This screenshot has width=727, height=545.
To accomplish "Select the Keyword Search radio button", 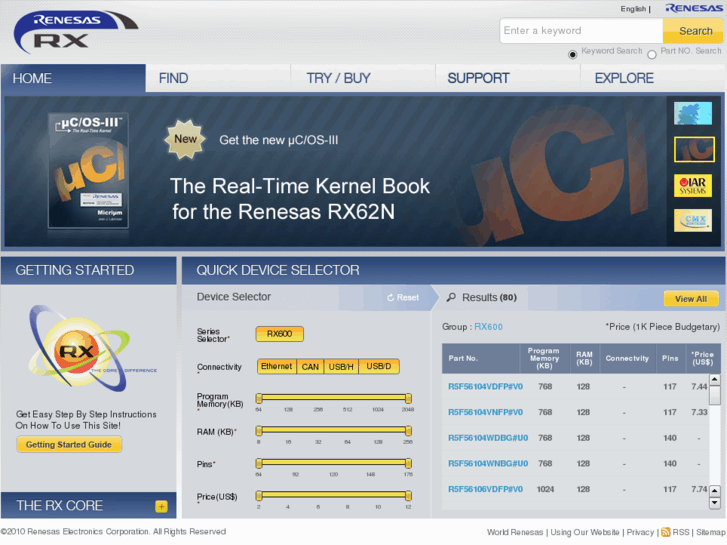I will click(x=573, y=55).
